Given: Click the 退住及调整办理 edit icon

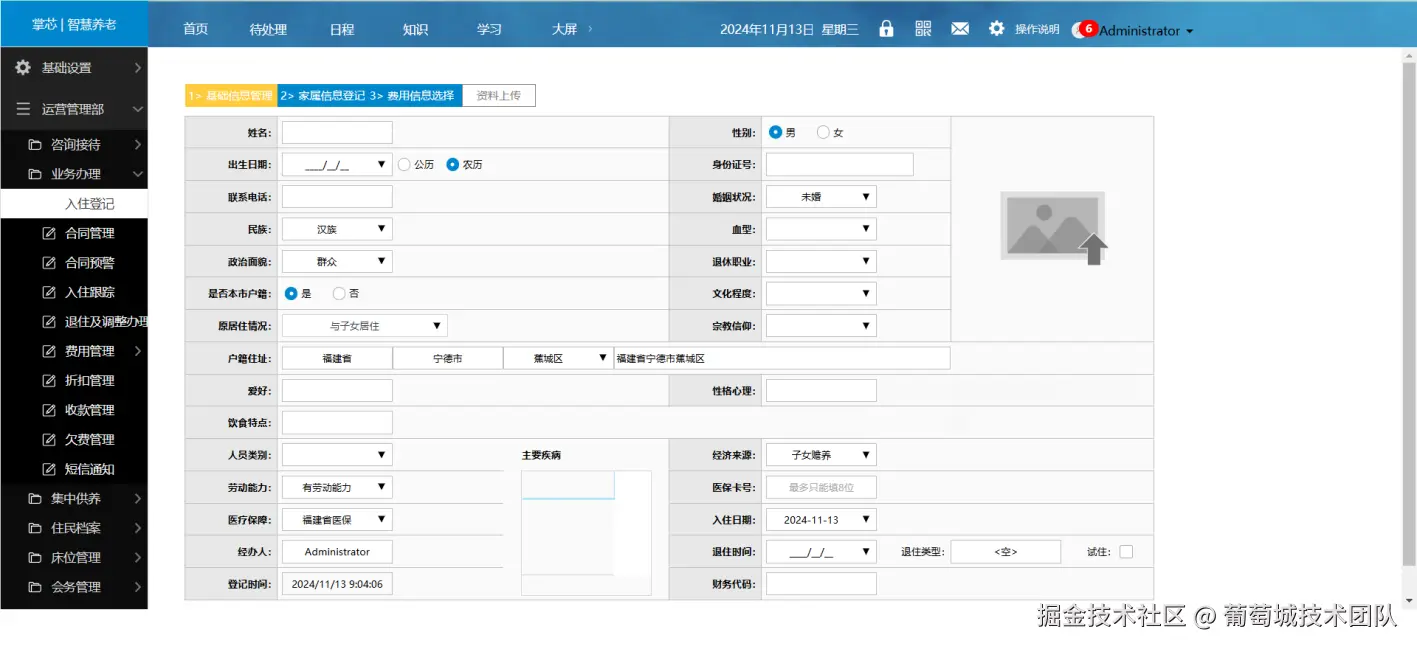Looking at the screenshot, I should pyautogui.click(x=48, y=322).
